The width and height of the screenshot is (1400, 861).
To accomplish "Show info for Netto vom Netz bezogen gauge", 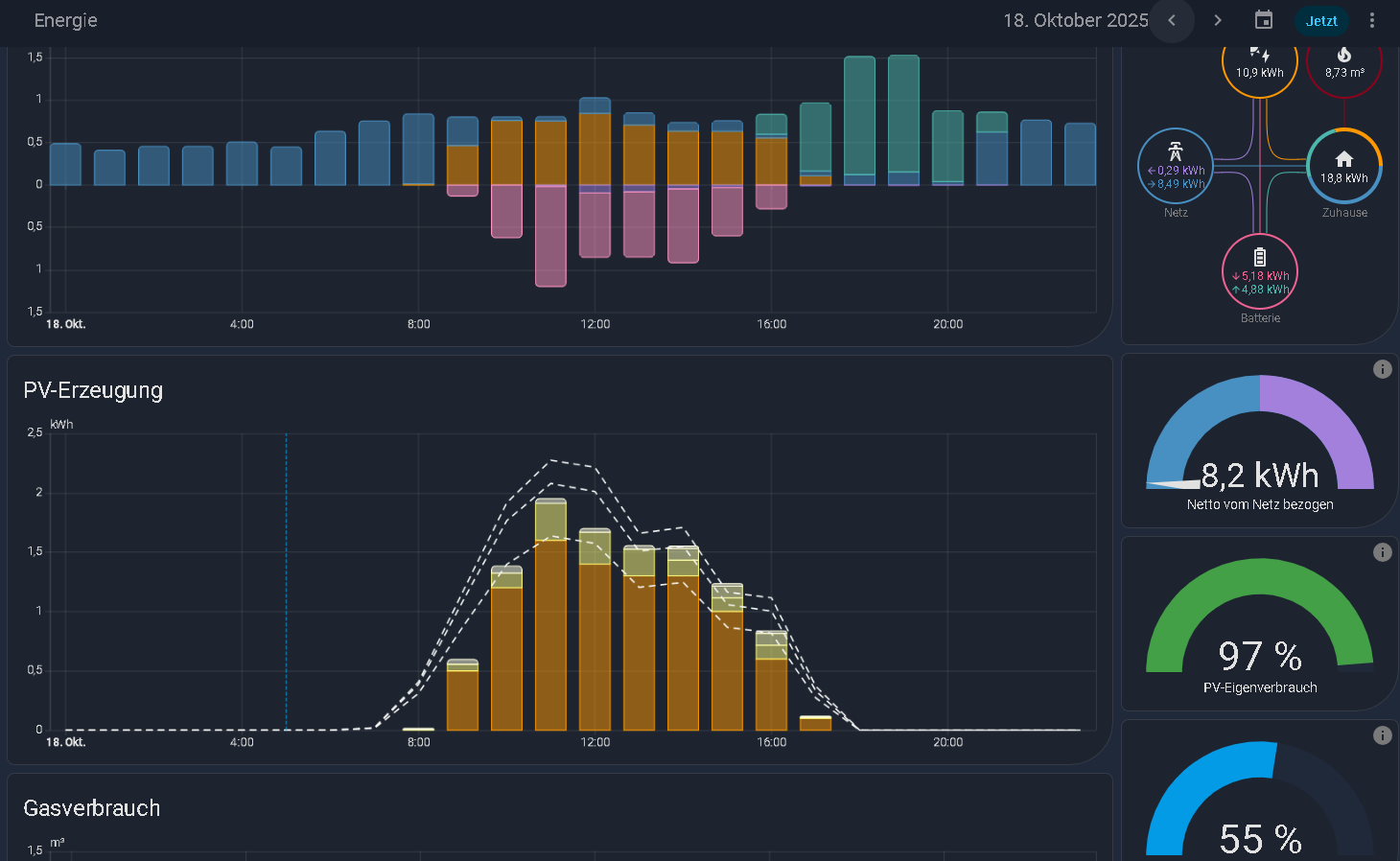I will tap(1382, 369).
